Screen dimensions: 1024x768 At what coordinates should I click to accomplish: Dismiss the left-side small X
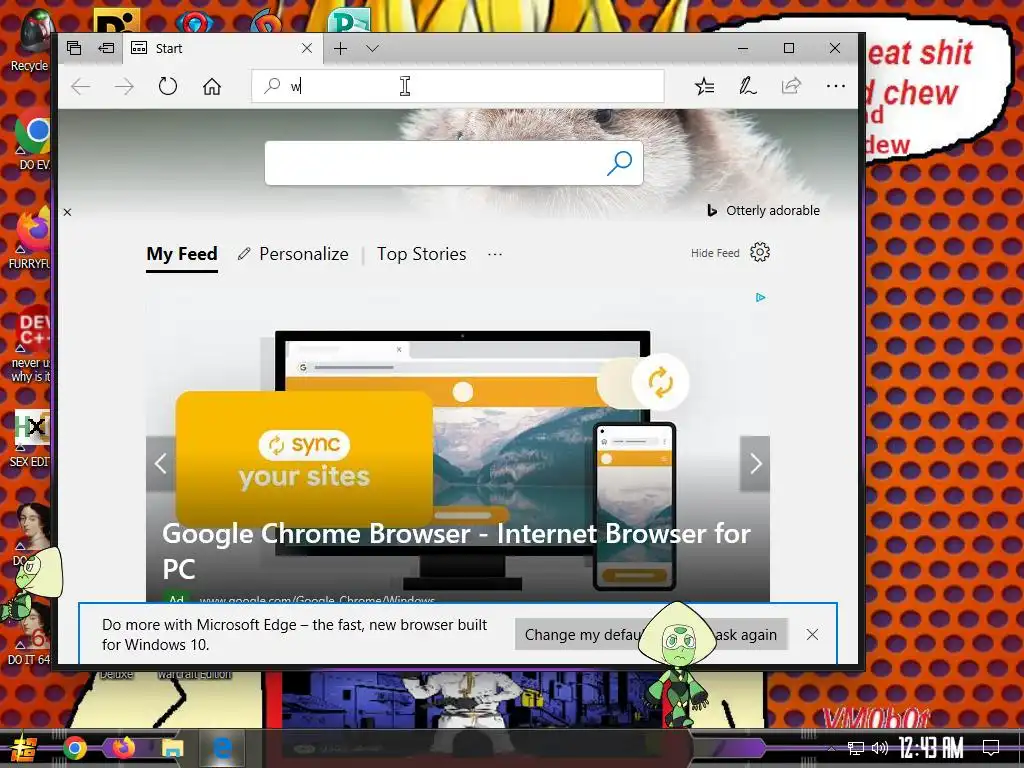pyautogui.click(x=67, y=212)
